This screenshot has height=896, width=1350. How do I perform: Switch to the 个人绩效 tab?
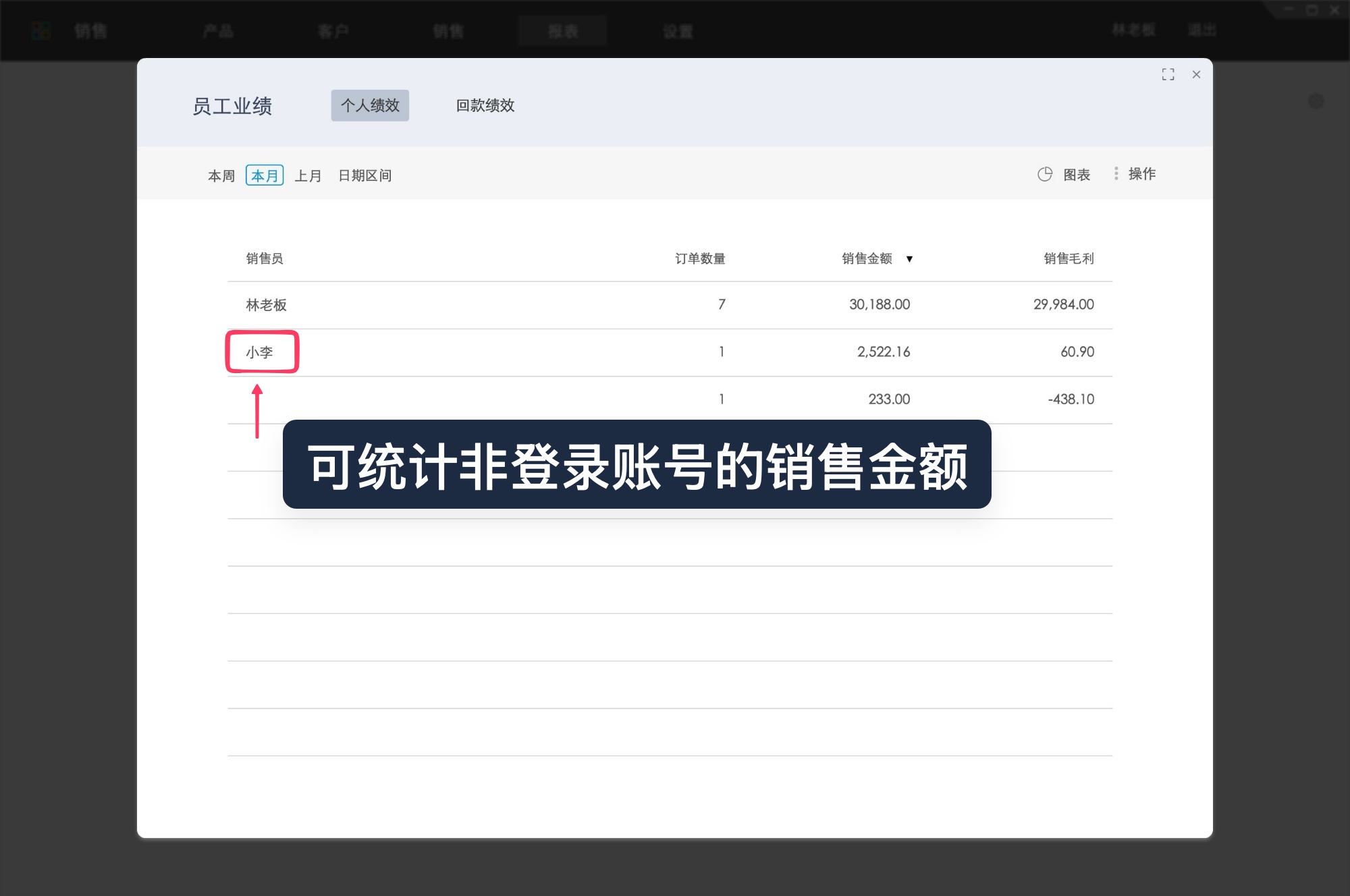(x=370, y=106)
